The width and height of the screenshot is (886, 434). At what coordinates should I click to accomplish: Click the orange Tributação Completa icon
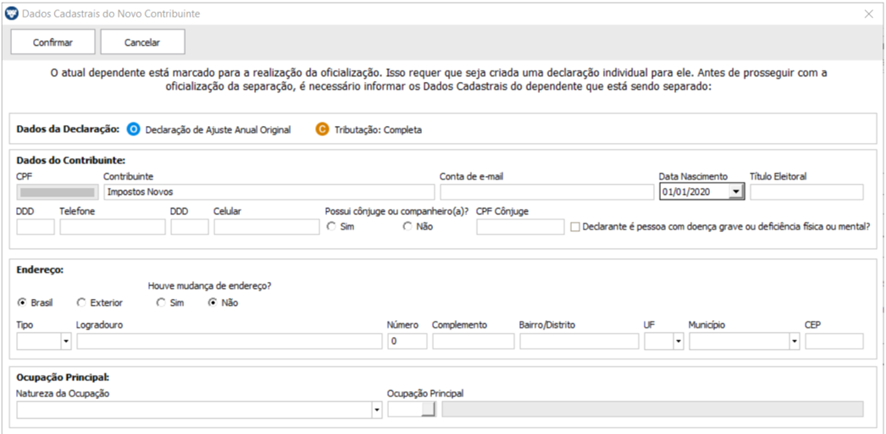(x=322, y=129)
